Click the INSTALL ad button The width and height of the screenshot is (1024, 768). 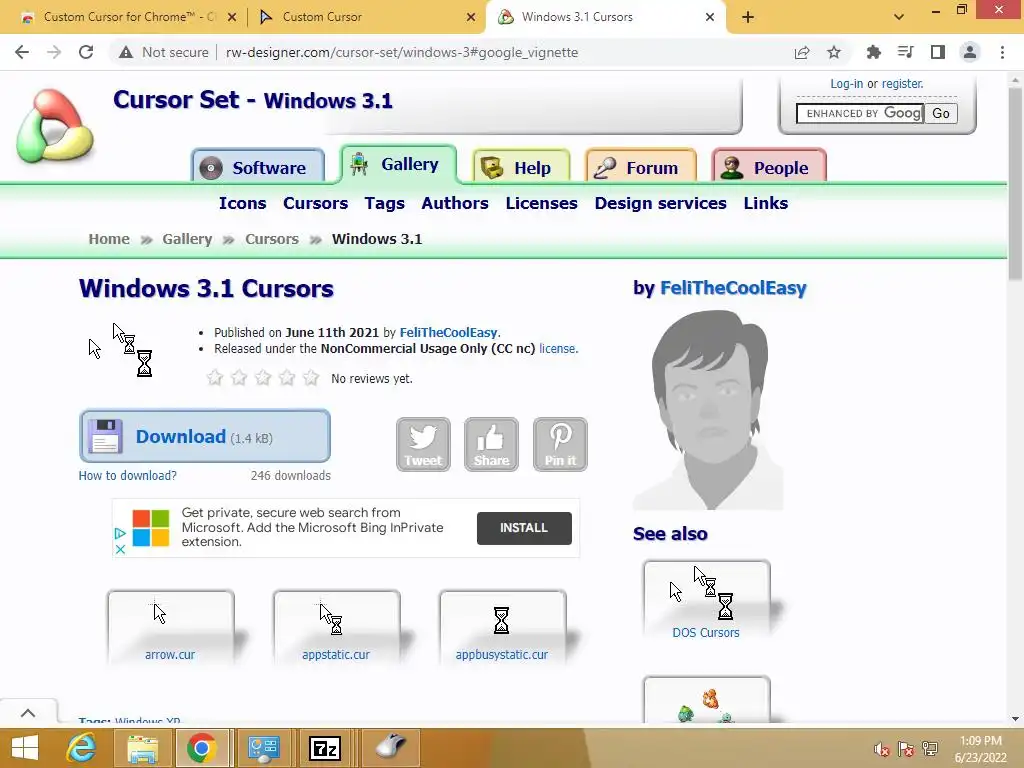point(524,528)
